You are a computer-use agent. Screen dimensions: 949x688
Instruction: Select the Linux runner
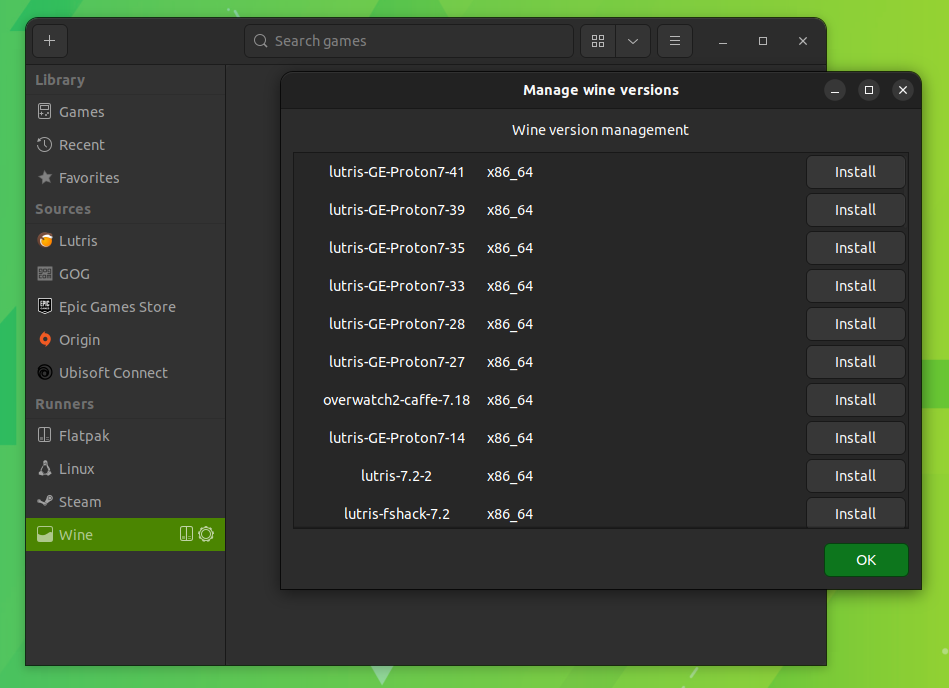(125, 469)
